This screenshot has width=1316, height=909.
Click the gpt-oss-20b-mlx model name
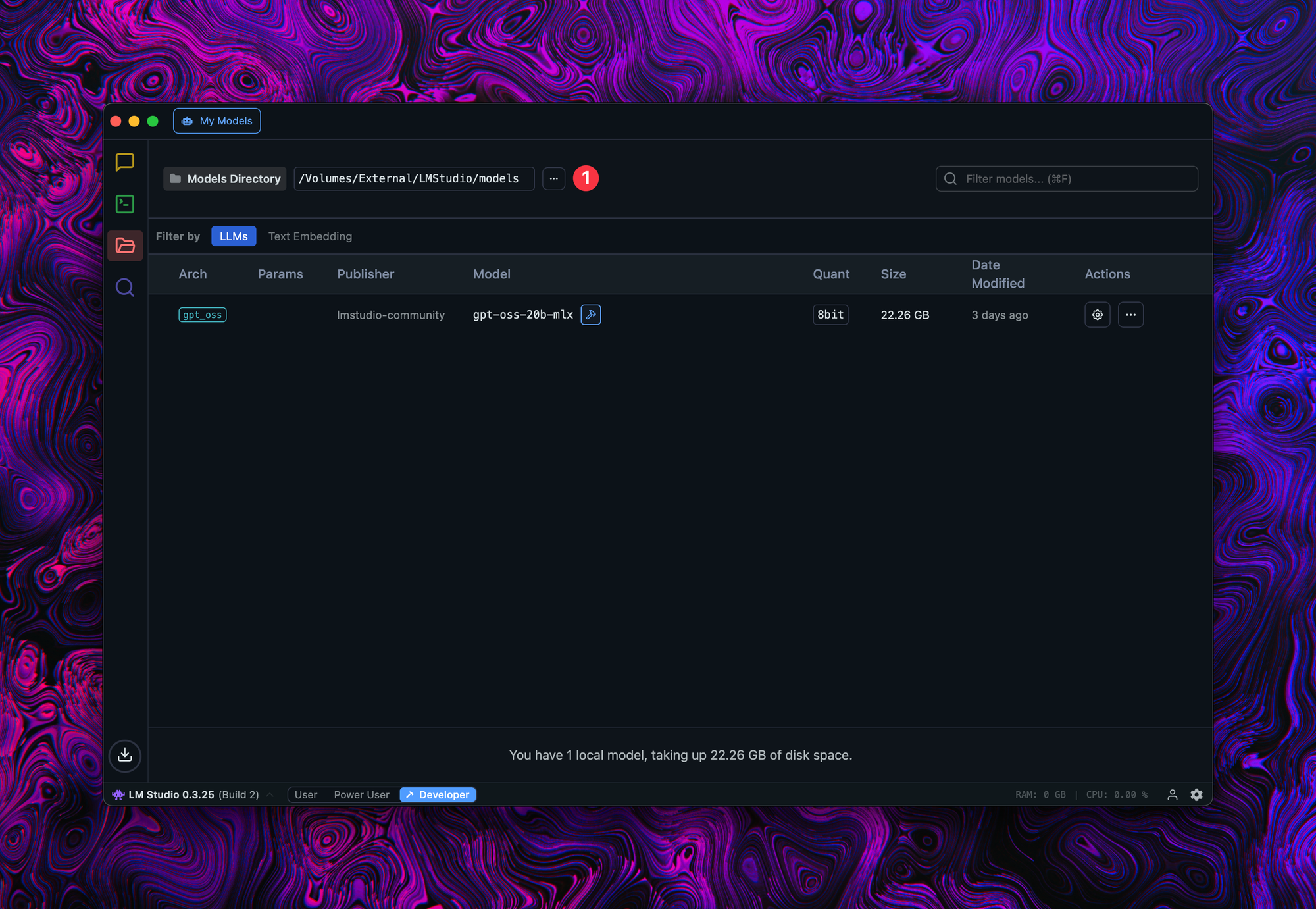click(x=523, y=315)
